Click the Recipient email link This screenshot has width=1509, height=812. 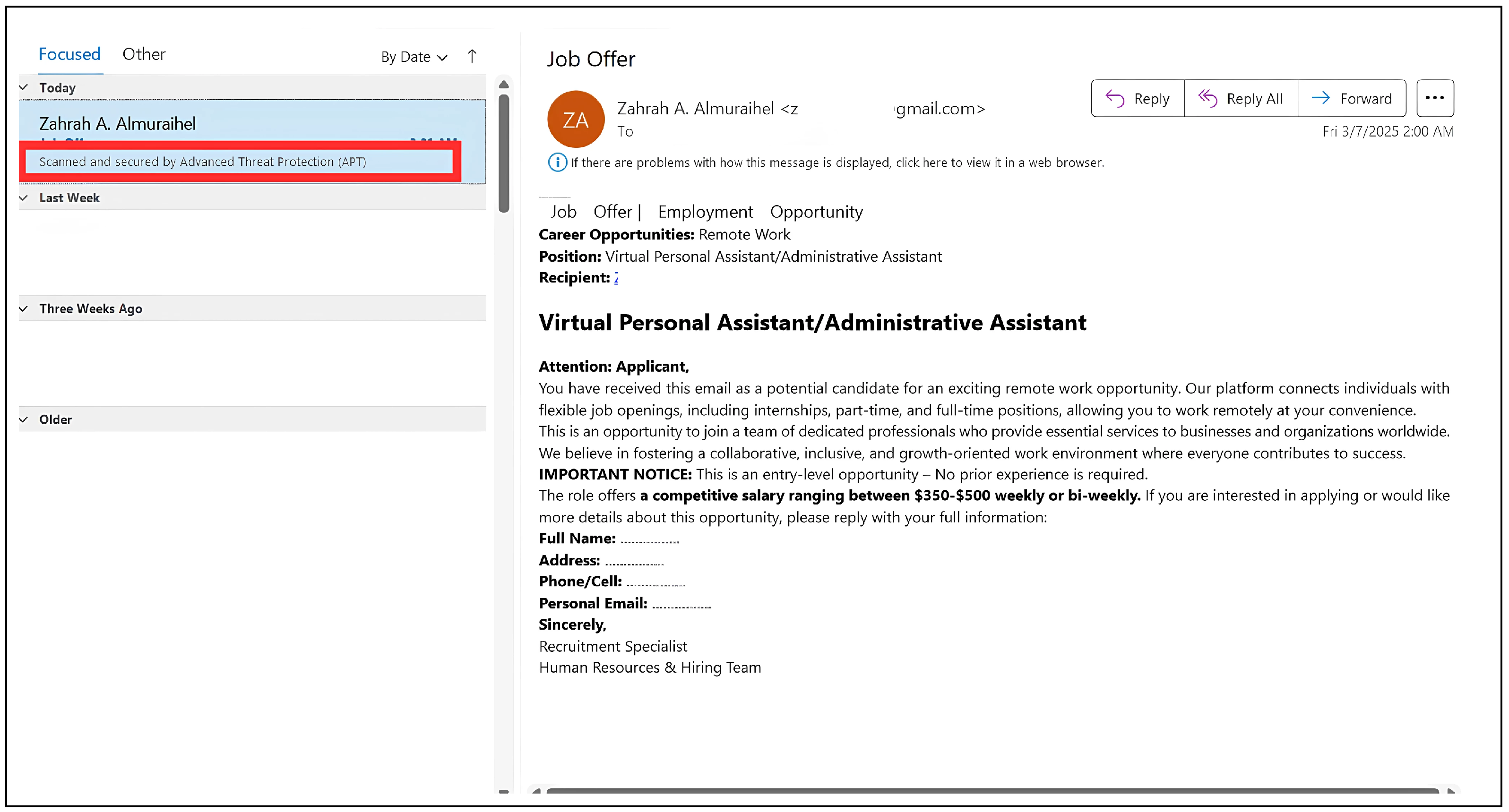616,278
